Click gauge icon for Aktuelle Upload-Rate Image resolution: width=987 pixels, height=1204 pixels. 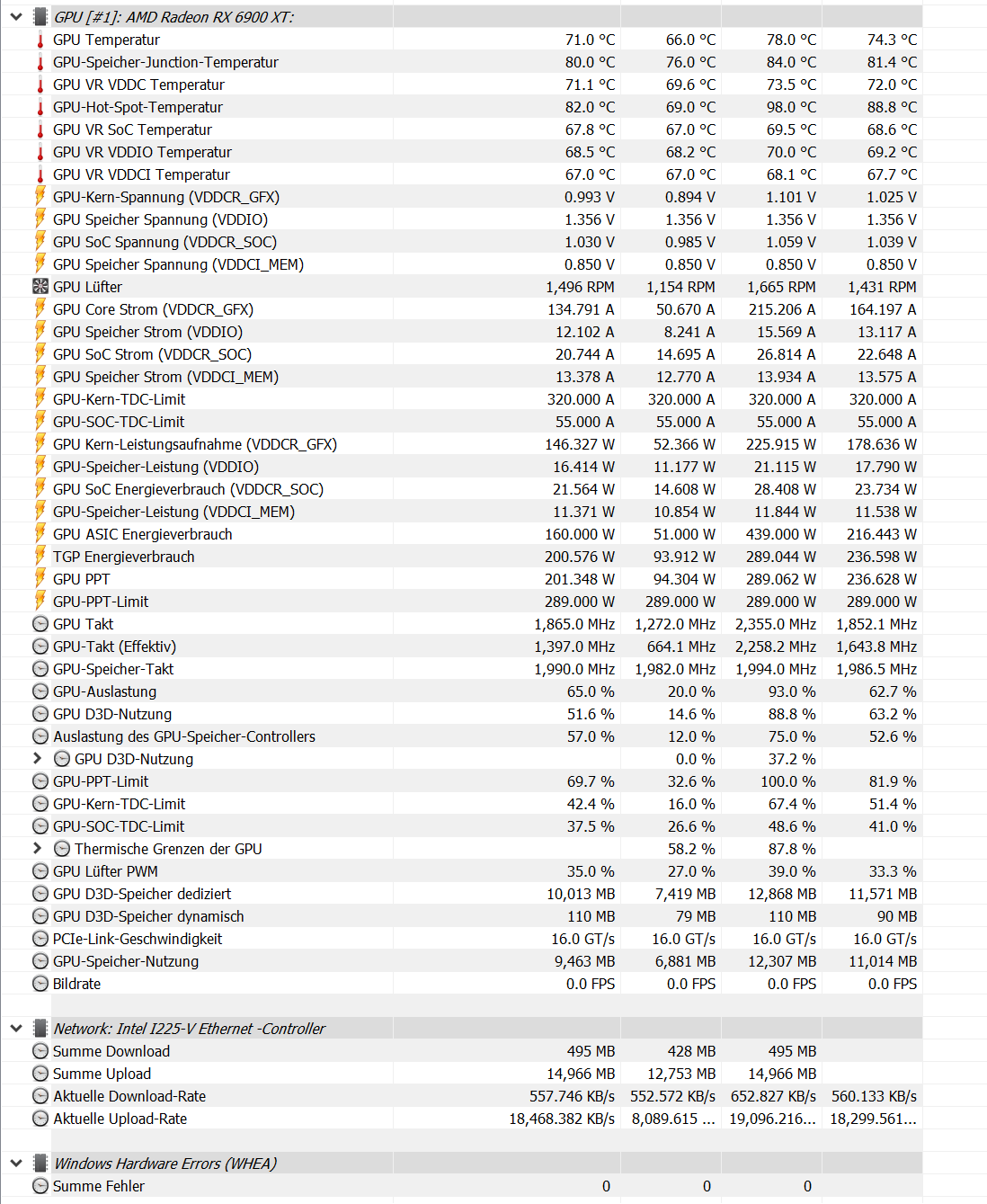(40, 1119)
